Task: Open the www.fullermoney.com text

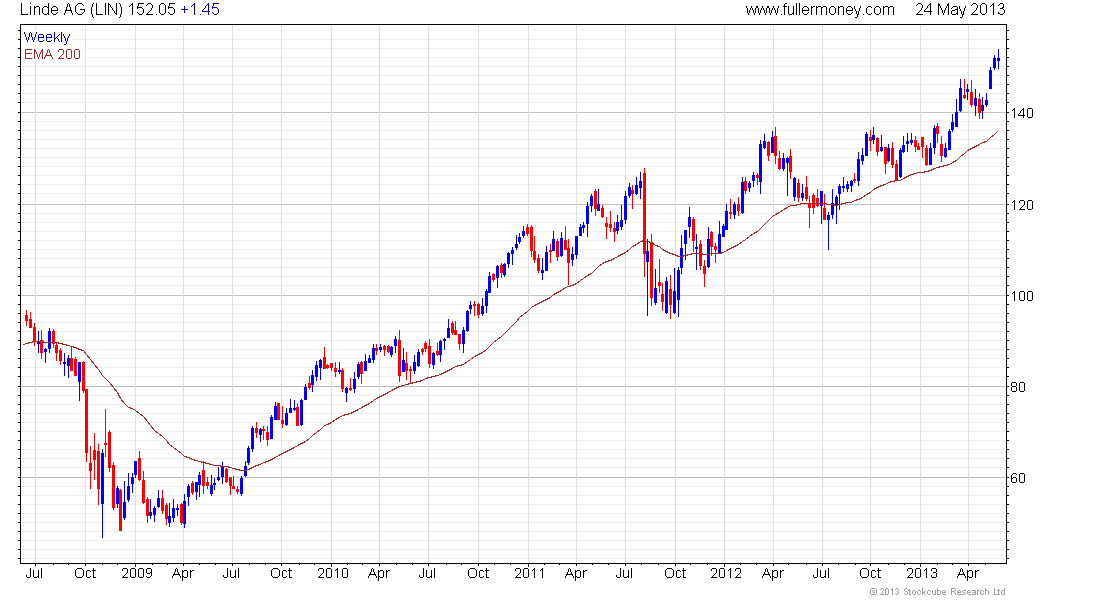Action: point(820,10)
